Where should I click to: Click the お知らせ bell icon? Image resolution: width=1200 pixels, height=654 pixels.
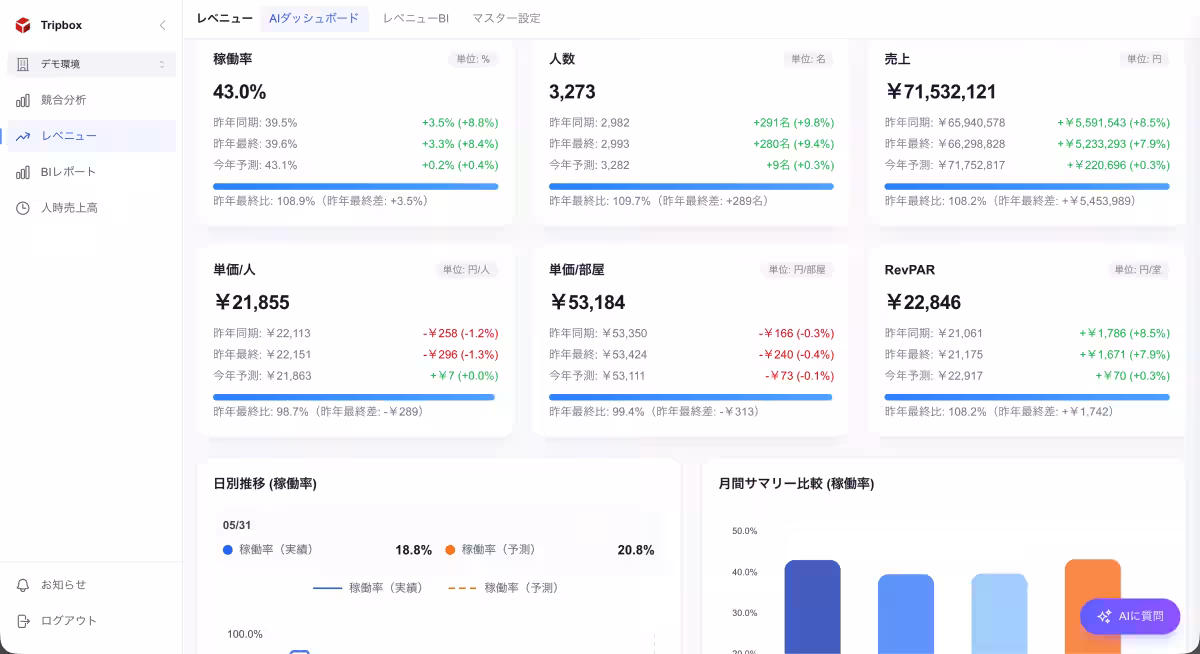(x=23, y=585)
